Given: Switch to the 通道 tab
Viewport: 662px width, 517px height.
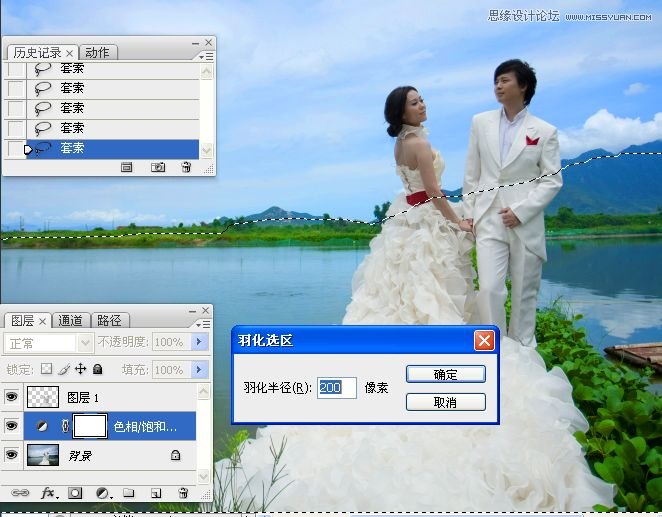Looking at the screenshot, I should coord(70,321).
